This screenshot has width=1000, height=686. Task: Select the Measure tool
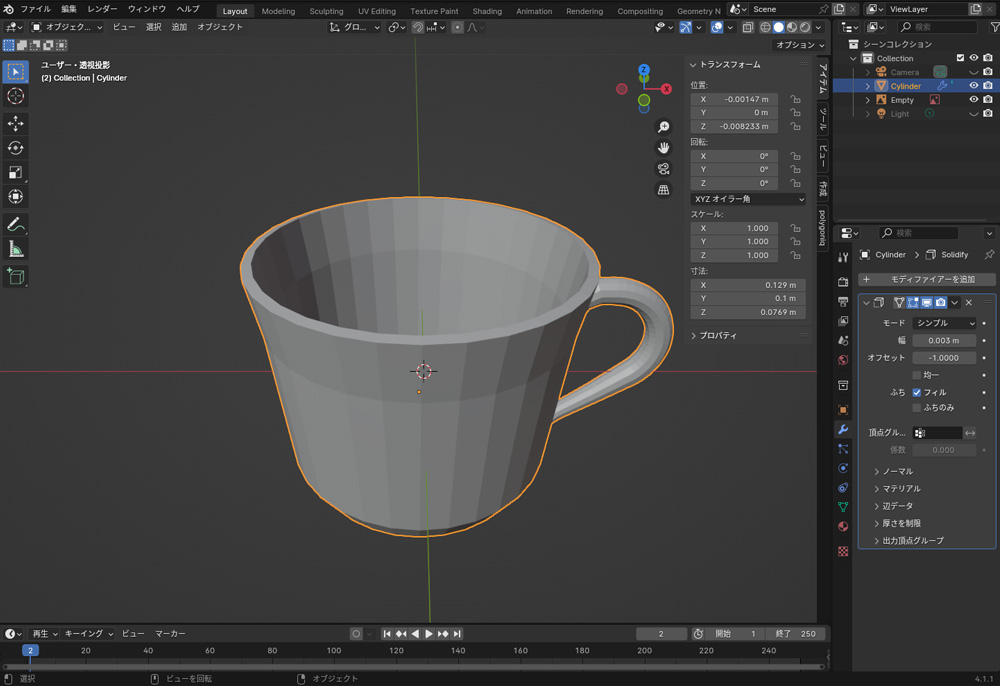(16, 249)
